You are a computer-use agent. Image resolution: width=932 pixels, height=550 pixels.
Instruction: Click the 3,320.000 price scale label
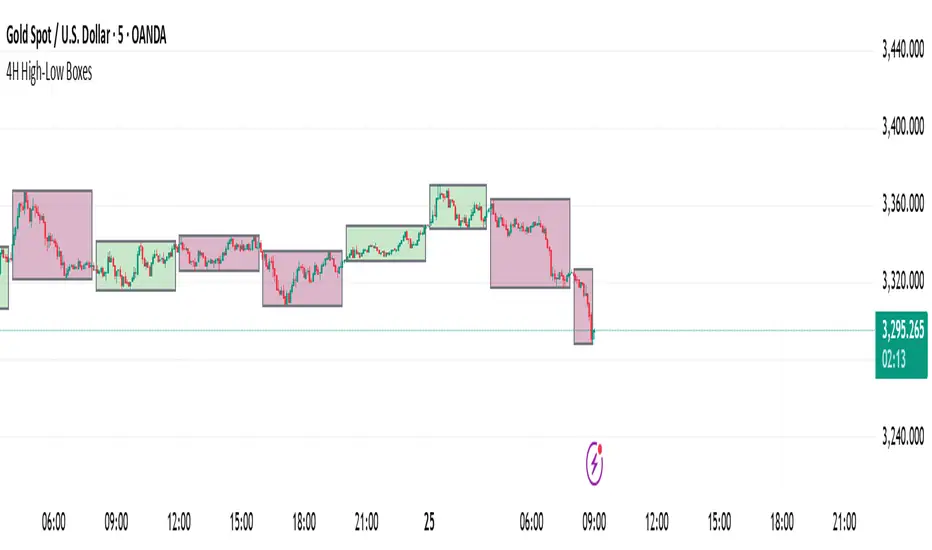tap(902, 282)
